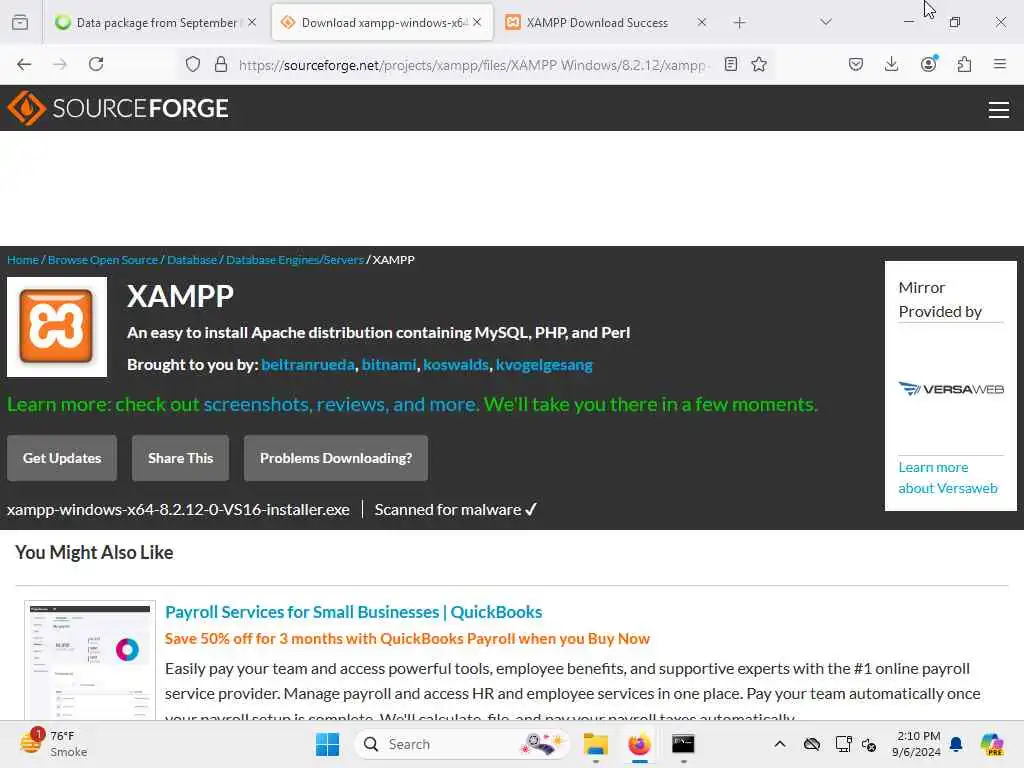Bookmark this page with the star icon
Screen dimensions: 1024x768
[759, 64]
